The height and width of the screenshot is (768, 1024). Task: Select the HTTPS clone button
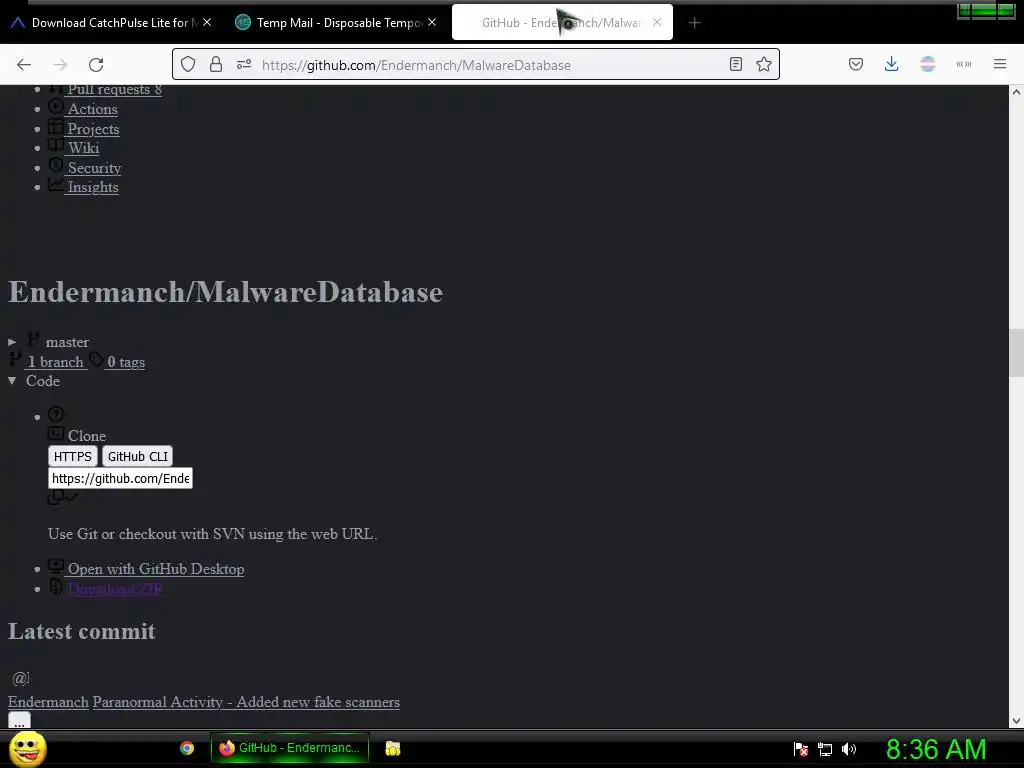[72, 456]
